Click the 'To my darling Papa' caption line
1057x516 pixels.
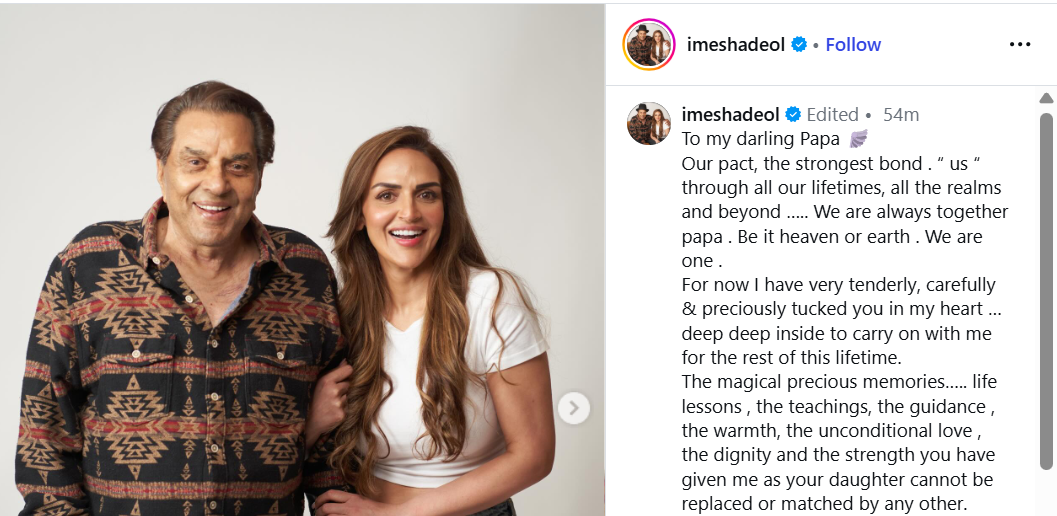tap(760, 139)
